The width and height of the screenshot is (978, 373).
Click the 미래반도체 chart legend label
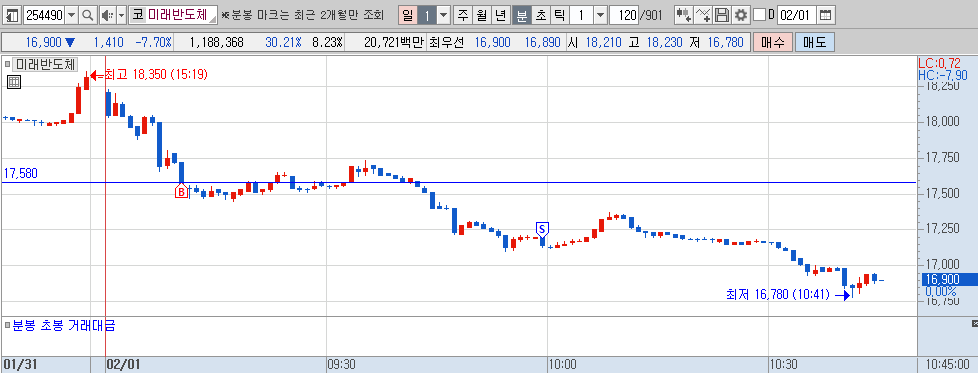(x=46, y=64)
